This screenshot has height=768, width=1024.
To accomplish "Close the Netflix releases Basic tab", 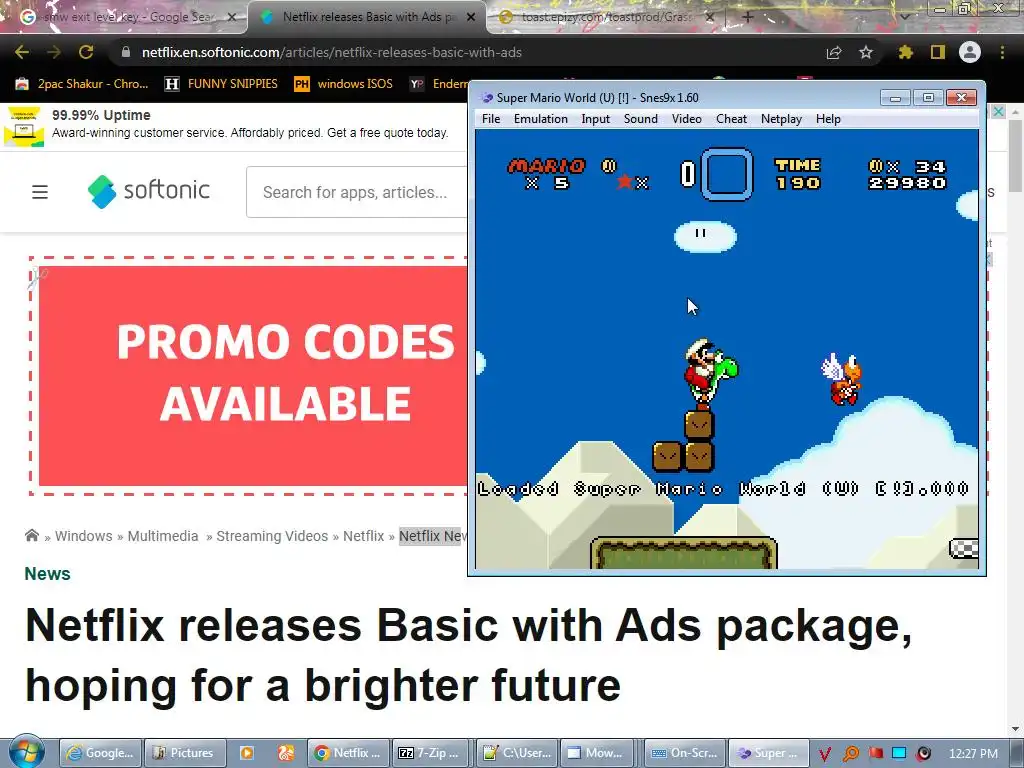I will click(471, 17).
